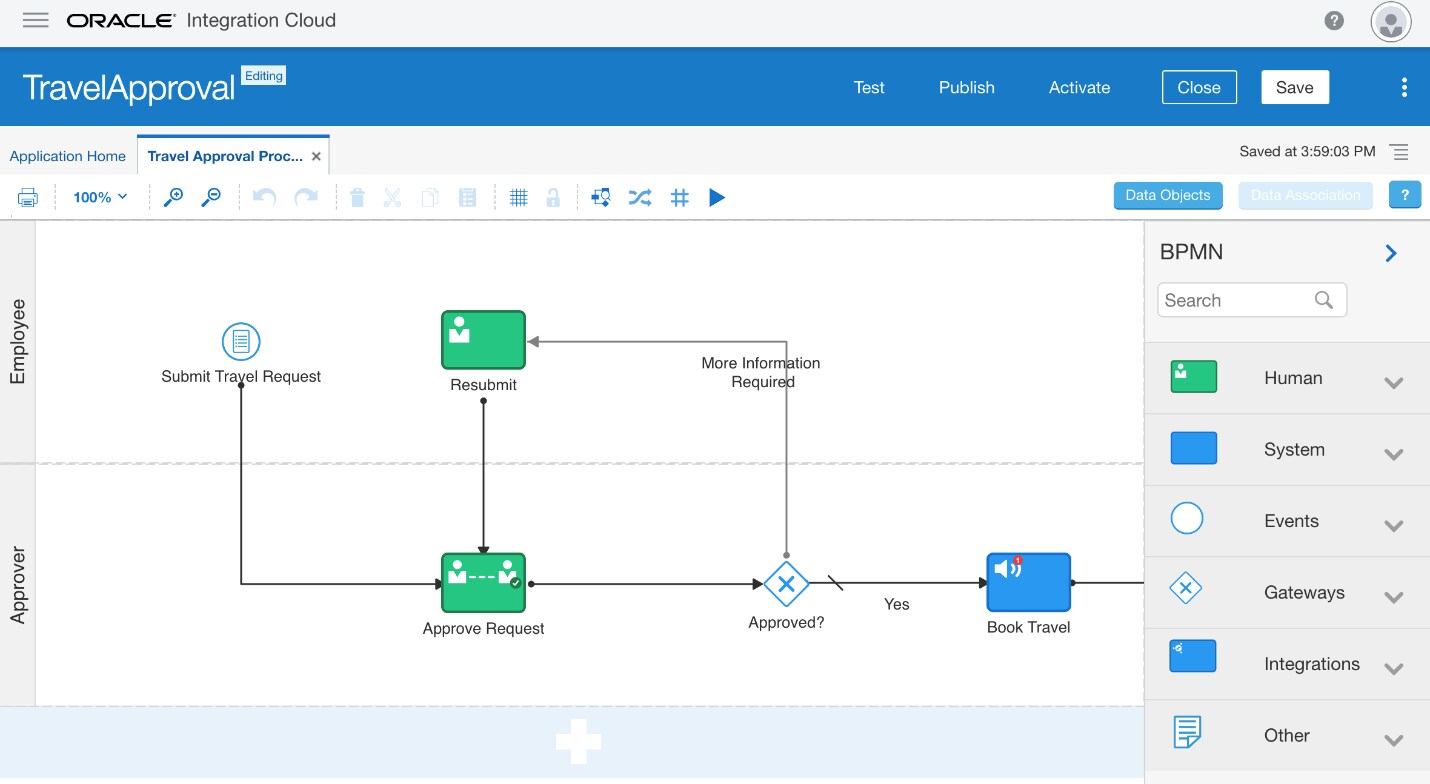Image resolution: width=1430 pixels, height=784 pixels.
Task: Click the "Saved at 3:59:03 PM" status text
Action: 1307,152
